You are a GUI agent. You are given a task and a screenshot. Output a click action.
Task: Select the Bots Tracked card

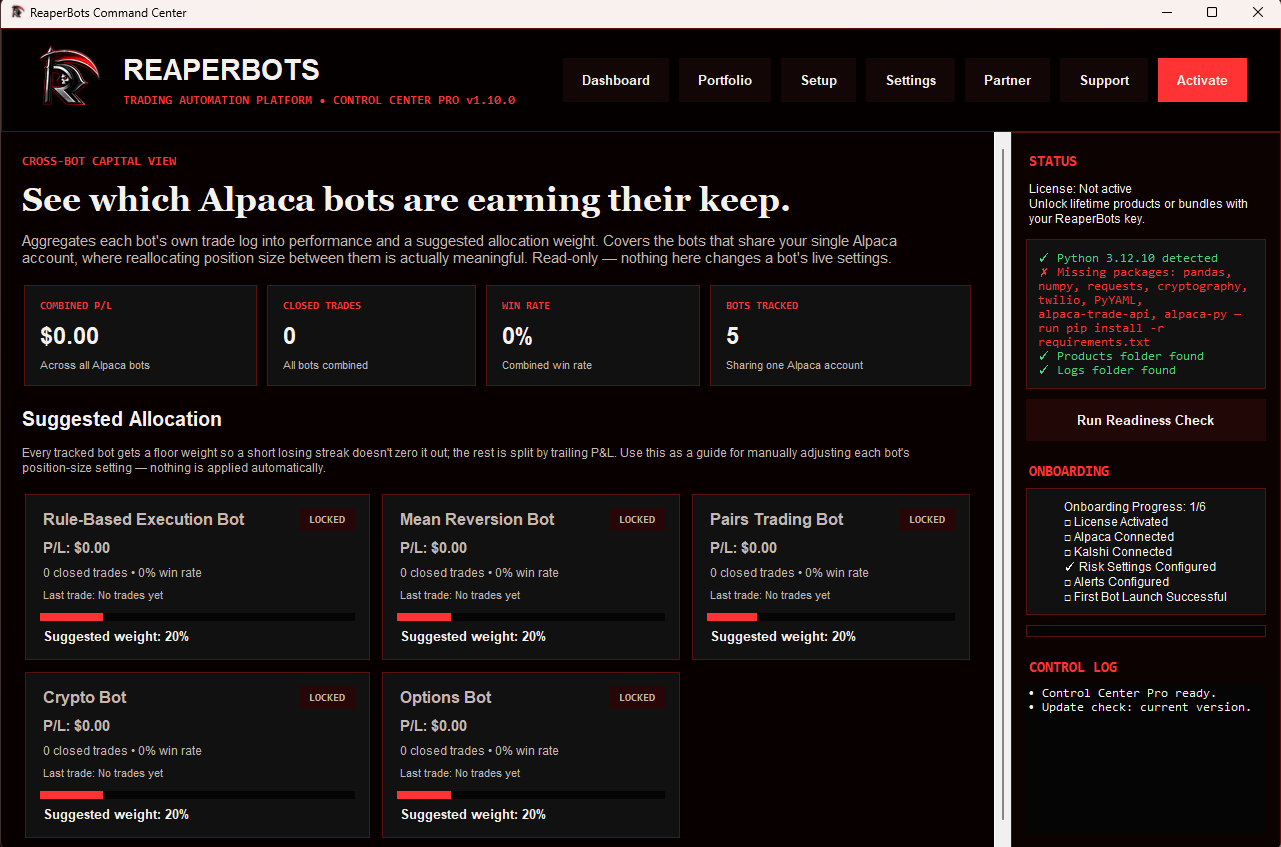click(840, 336)
